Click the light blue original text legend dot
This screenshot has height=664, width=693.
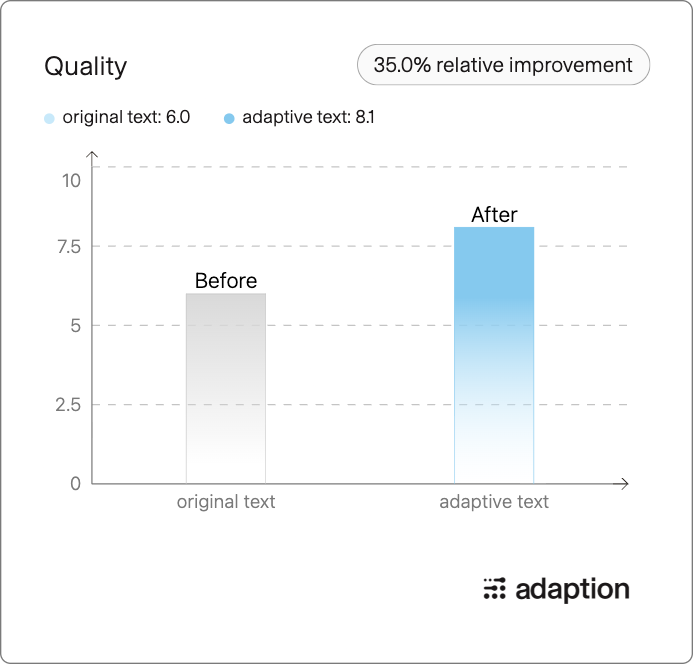tap(49, 118)
